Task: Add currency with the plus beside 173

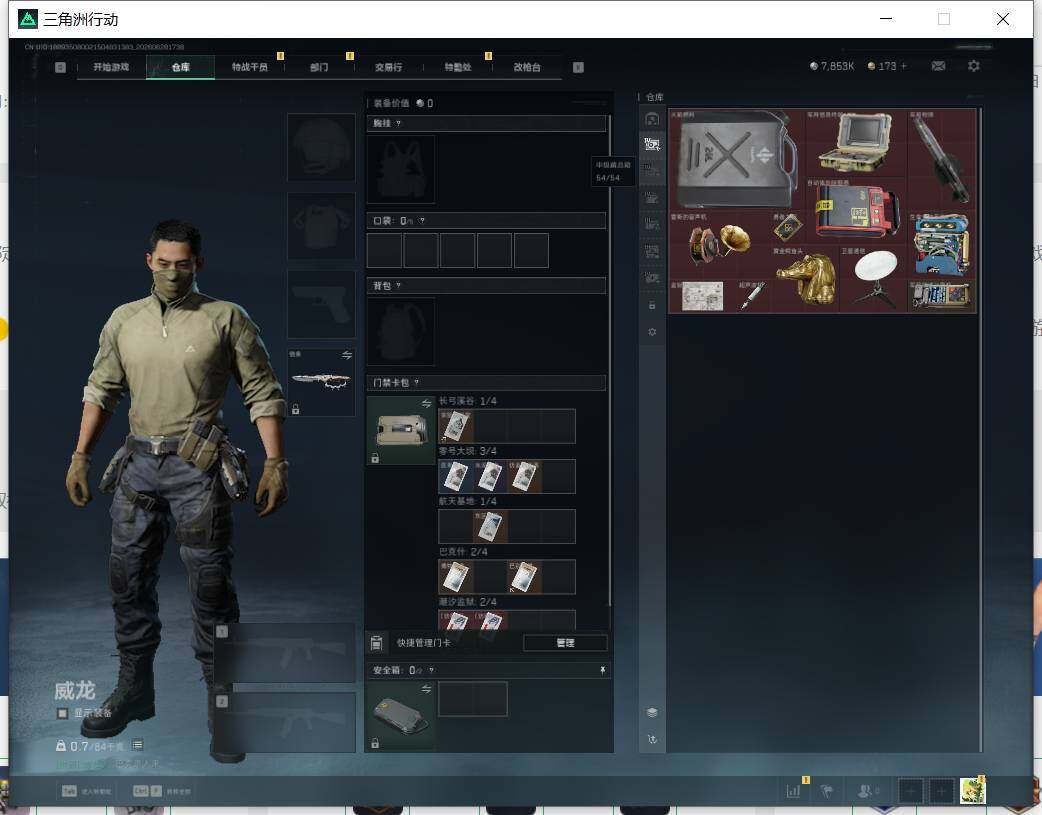Action: click(903, 66)
